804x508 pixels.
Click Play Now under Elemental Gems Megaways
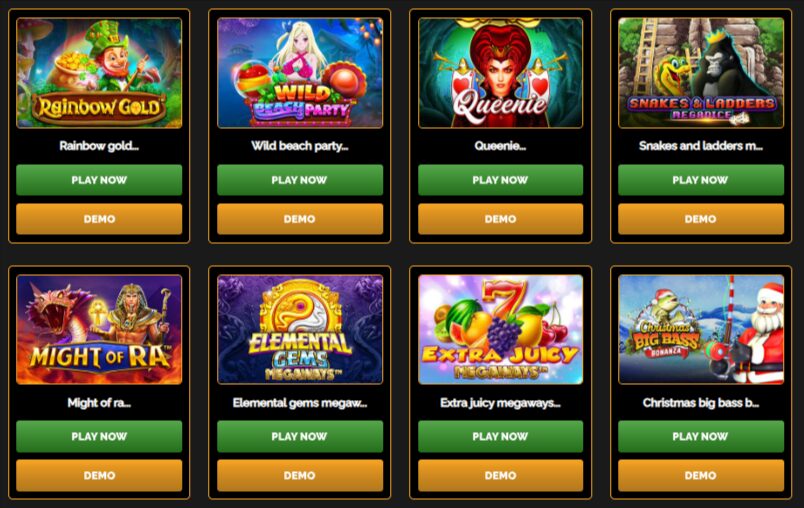(300, 436)
